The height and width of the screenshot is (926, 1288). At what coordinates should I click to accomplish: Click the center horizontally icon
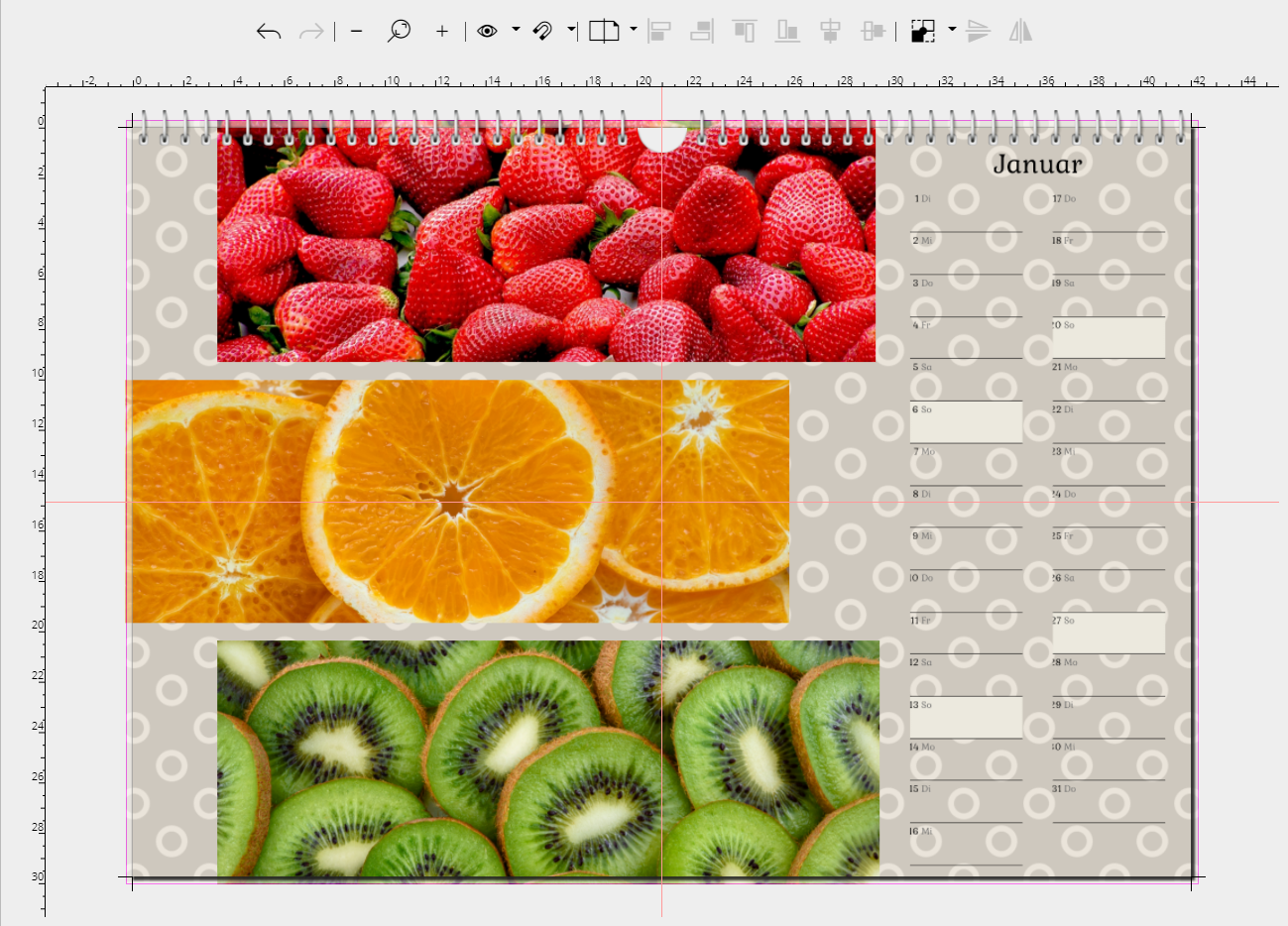831,32
